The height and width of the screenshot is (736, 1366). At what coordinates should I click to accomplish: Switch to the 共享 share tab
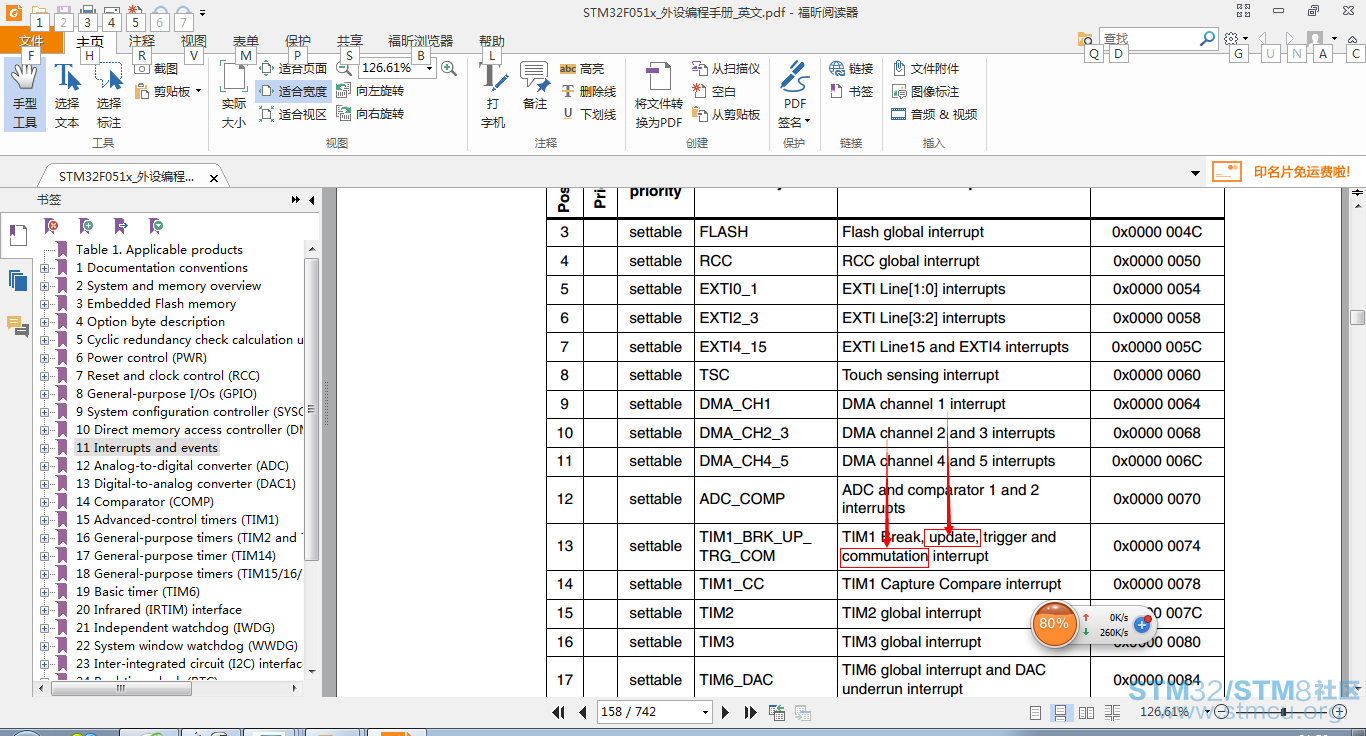[x=350, y=41]
